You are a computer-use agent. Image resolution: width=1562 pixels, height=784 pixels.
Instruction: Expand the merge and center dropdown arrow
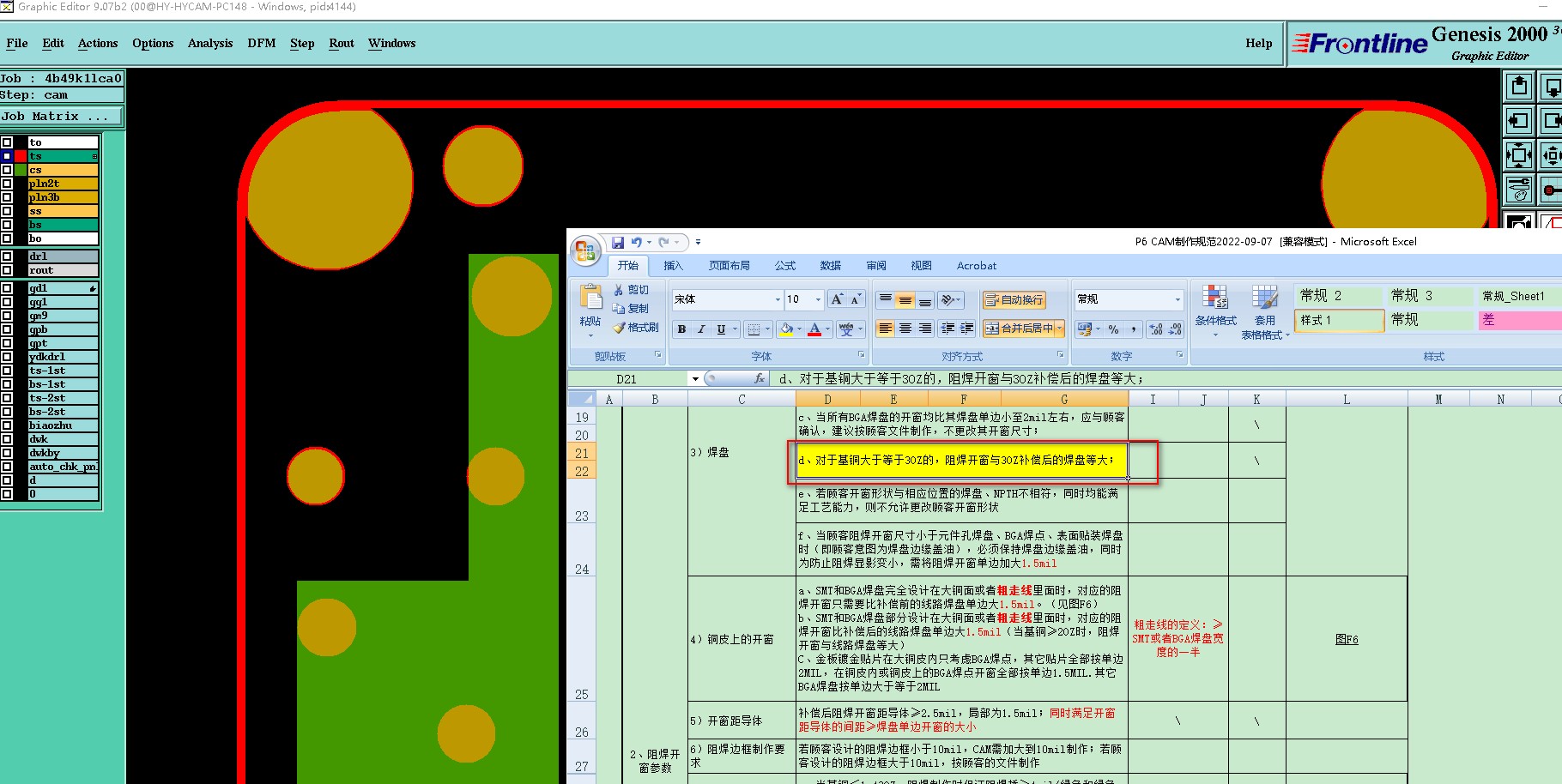(1060, 329)
